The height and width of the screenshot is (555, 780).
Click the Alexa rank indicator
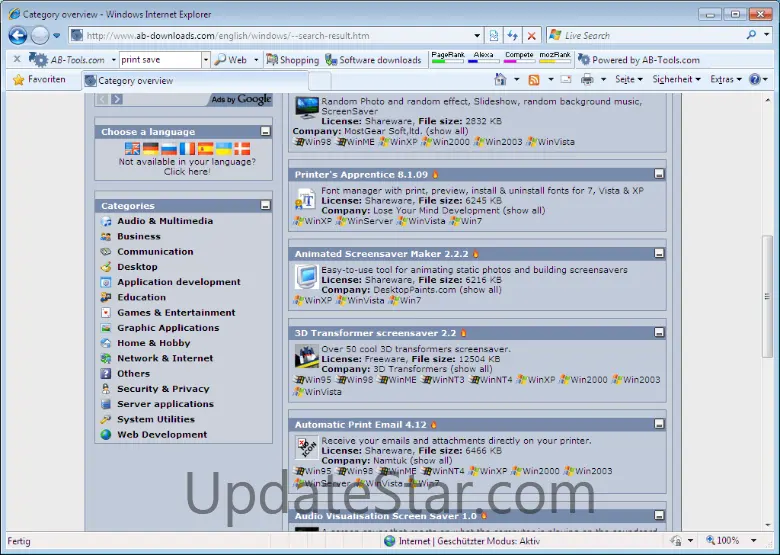click(x=484, y=57)
